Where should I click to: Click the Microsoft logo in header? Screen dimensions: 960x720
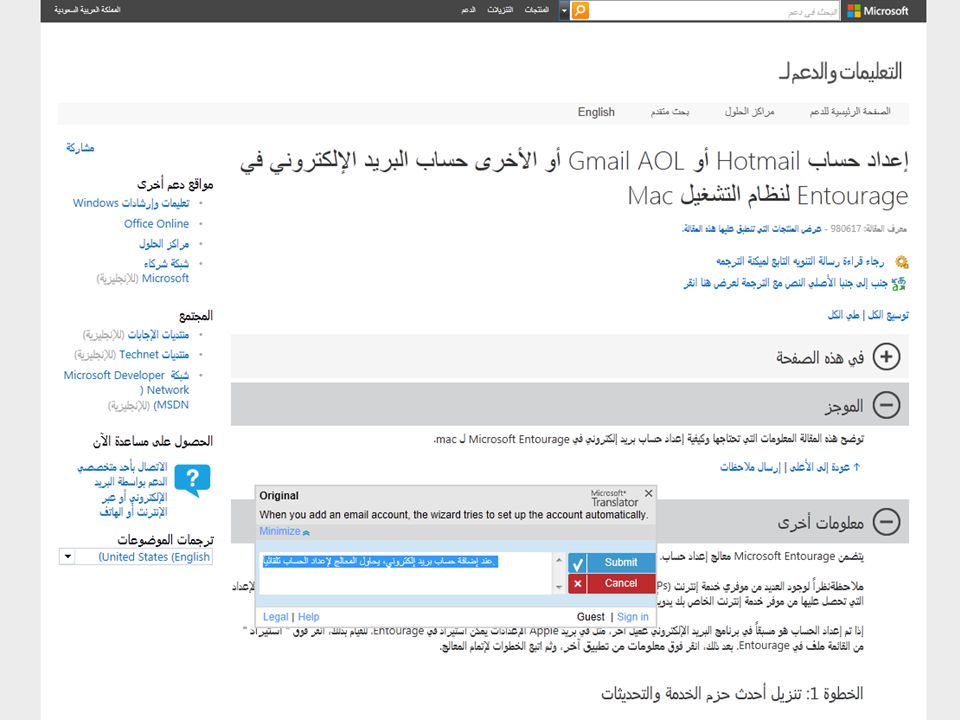point(878,10)
